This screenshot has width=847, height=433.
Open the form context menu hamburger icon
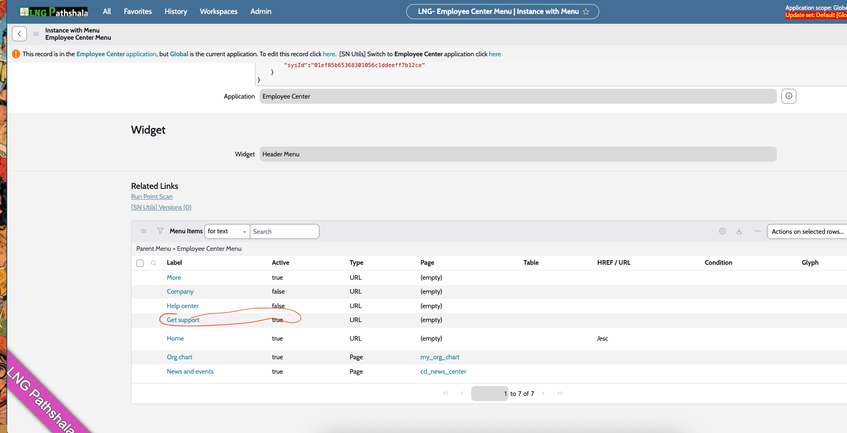(x=36, y=34)
